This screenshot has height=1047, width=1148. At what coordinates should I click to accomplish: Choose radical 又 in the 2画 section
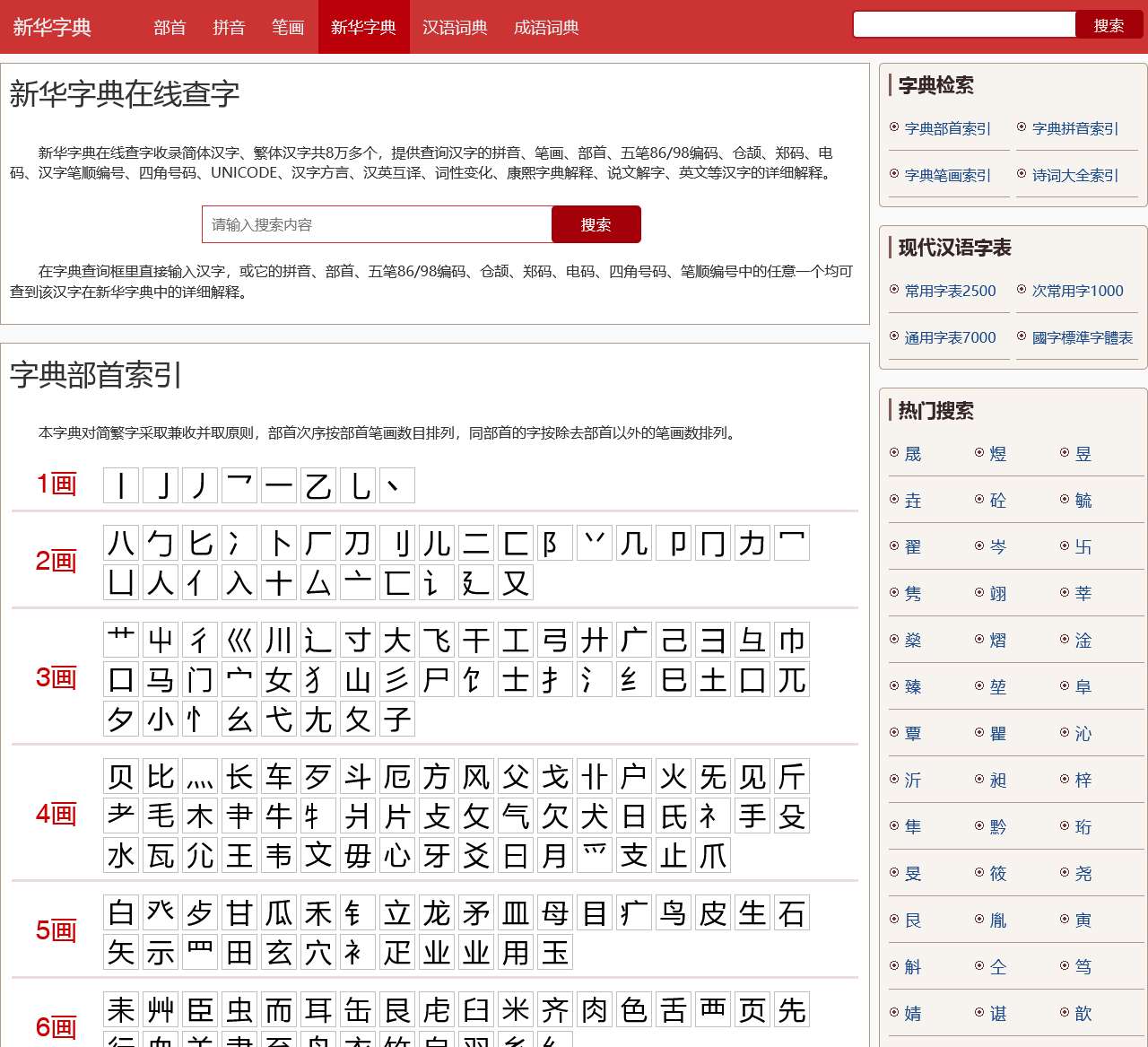click(516, 582)
